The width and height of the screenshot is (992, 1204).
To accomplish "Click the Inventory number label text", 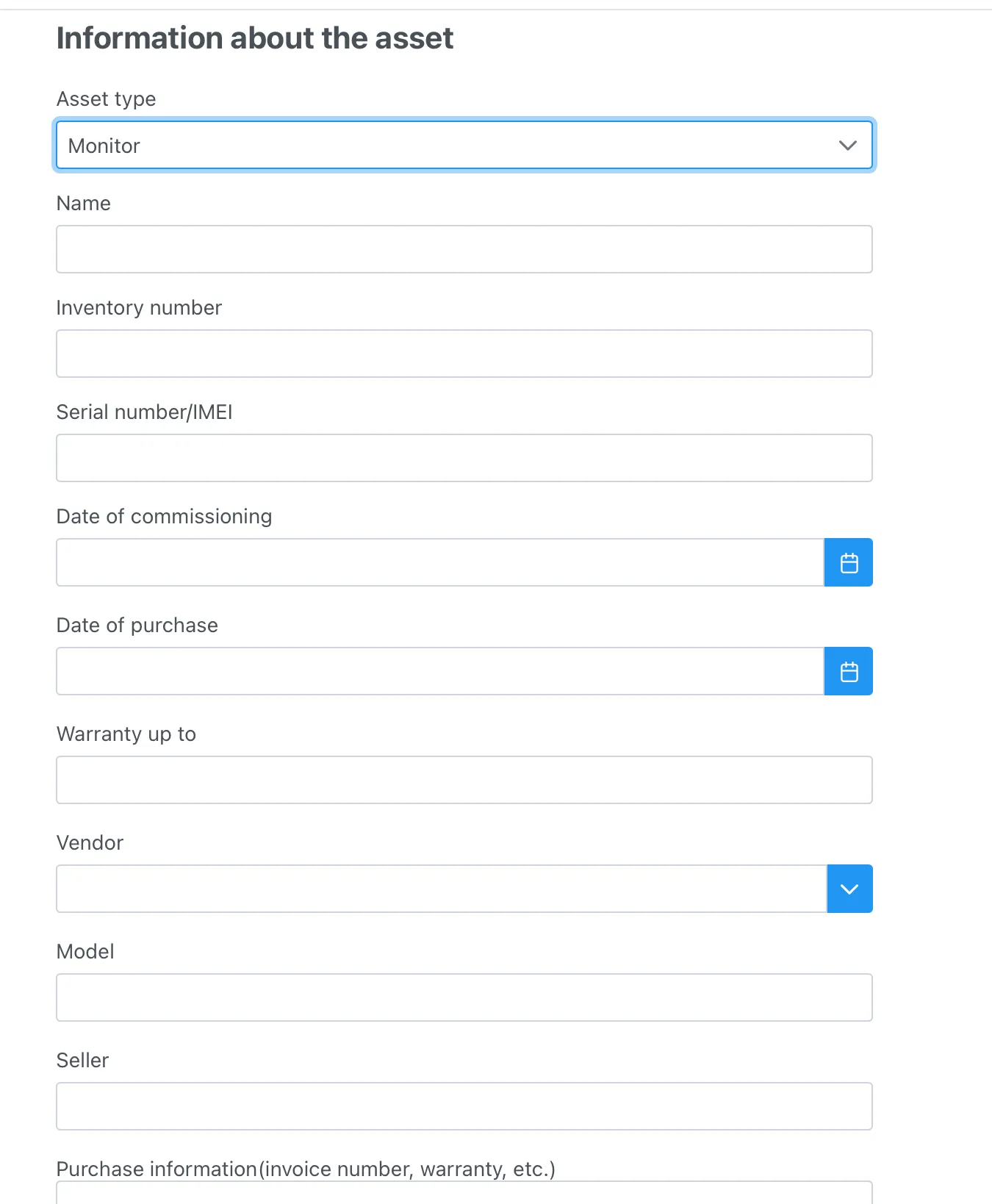I will tap(139, 307).
